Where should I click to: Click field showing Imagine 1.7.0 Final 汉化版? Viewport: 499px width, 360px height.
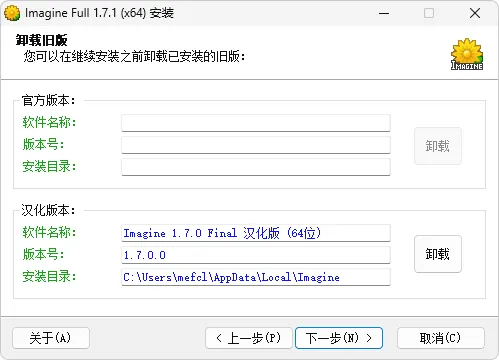point(256,233)
